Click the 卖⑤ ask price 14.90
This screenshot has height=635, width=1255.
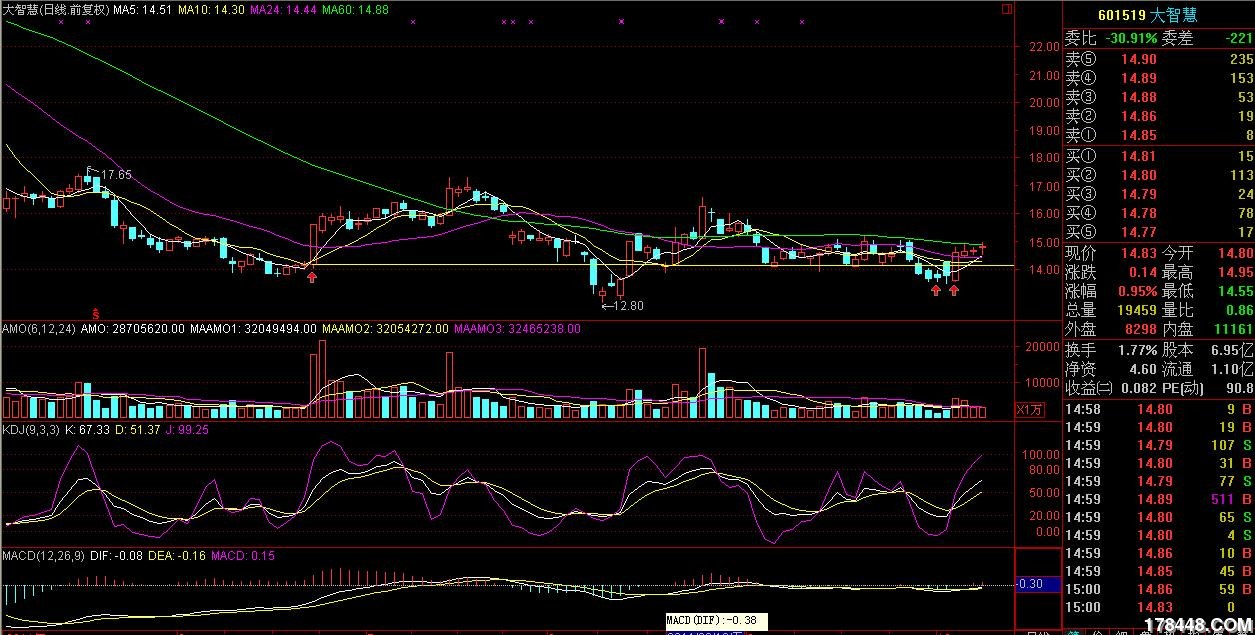1138,59
